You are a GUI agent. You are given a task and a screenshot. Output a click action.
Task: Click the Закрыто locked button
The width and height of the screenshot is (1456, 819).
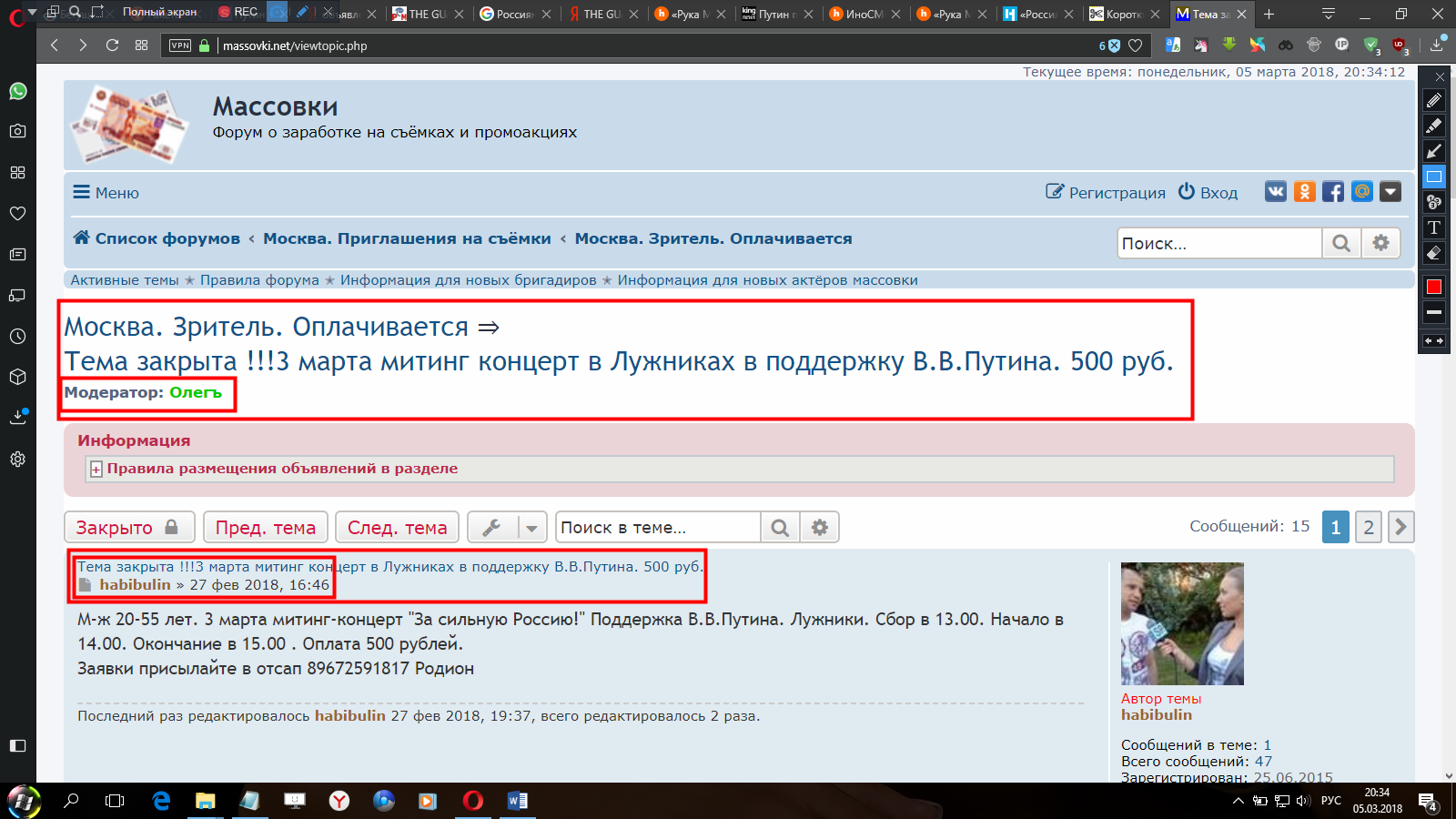(x=129, y=527)
